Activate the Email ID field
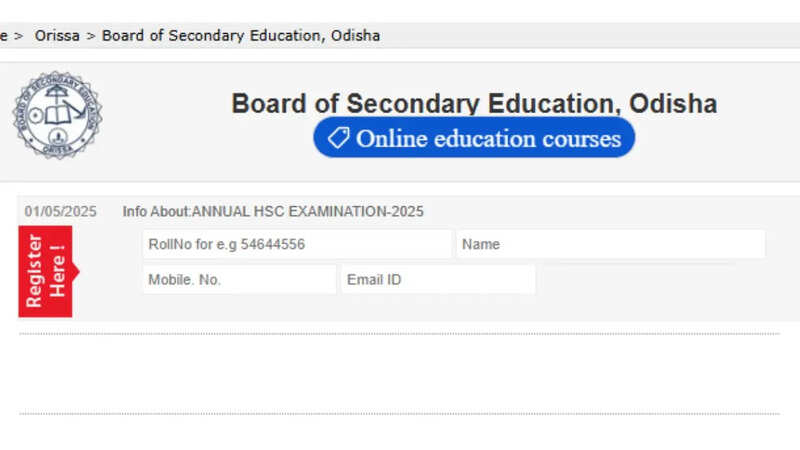 (438, 280)
